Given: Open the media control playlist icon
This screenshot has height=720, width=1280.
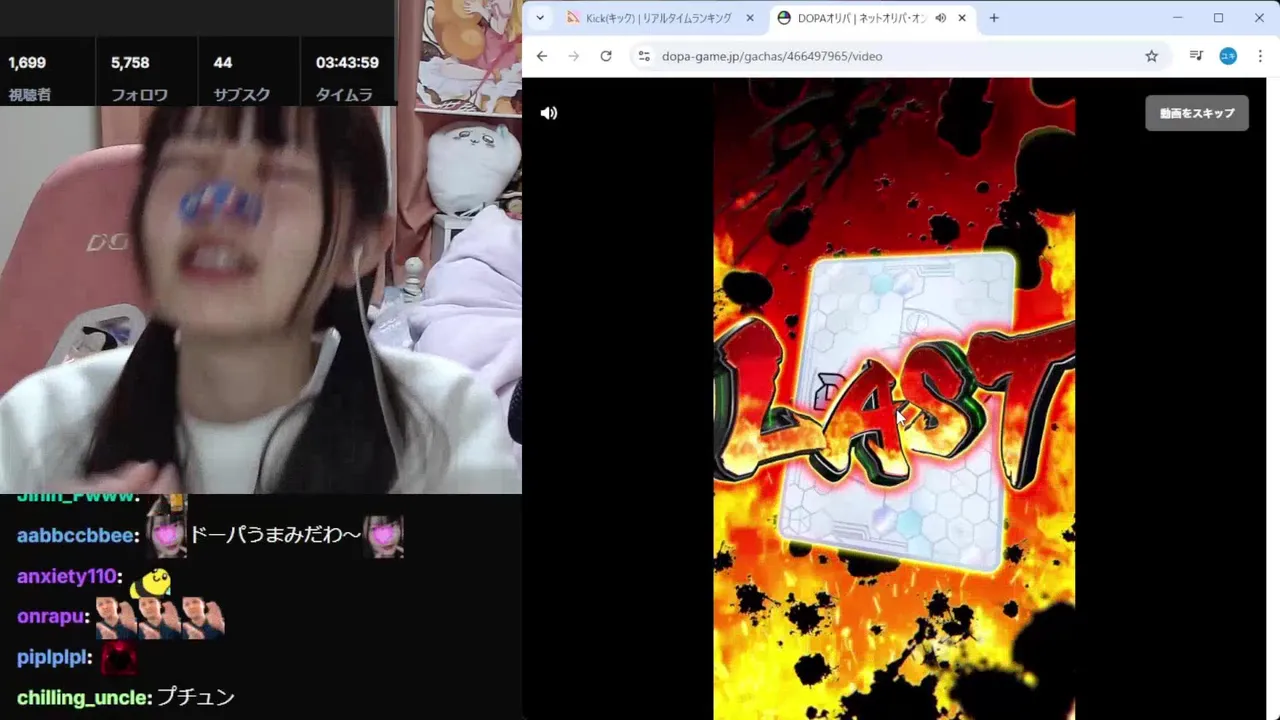Looking at the screenshot, I should [1196, 56].
